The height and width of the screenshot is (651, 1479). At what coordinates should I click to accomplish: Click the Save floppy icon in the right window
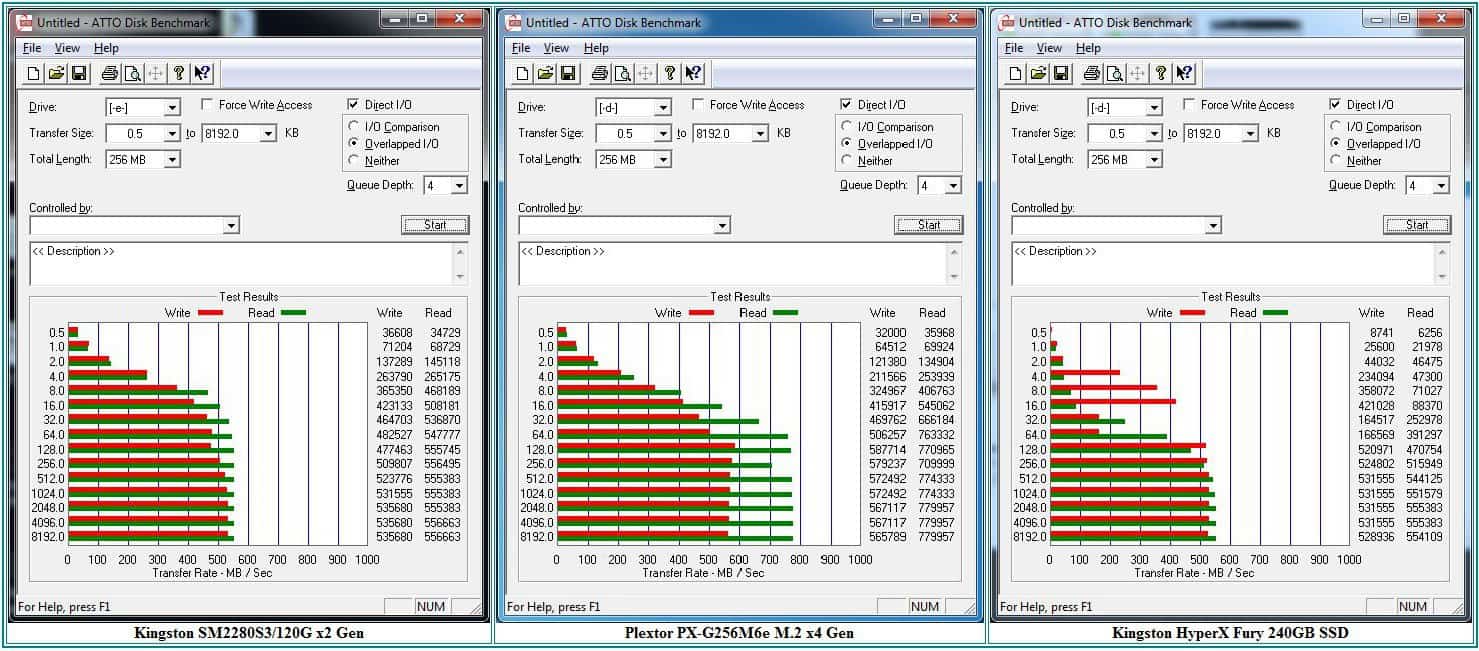pos(1061,73)
